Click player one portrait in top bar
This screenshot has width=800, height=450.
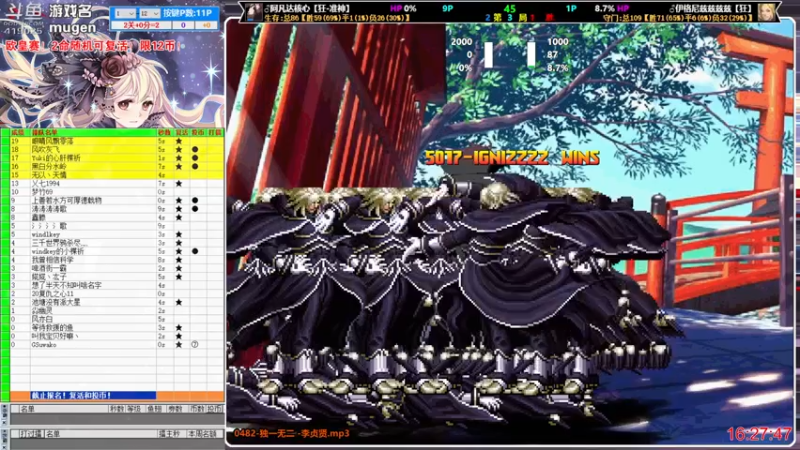click(253, 12)
